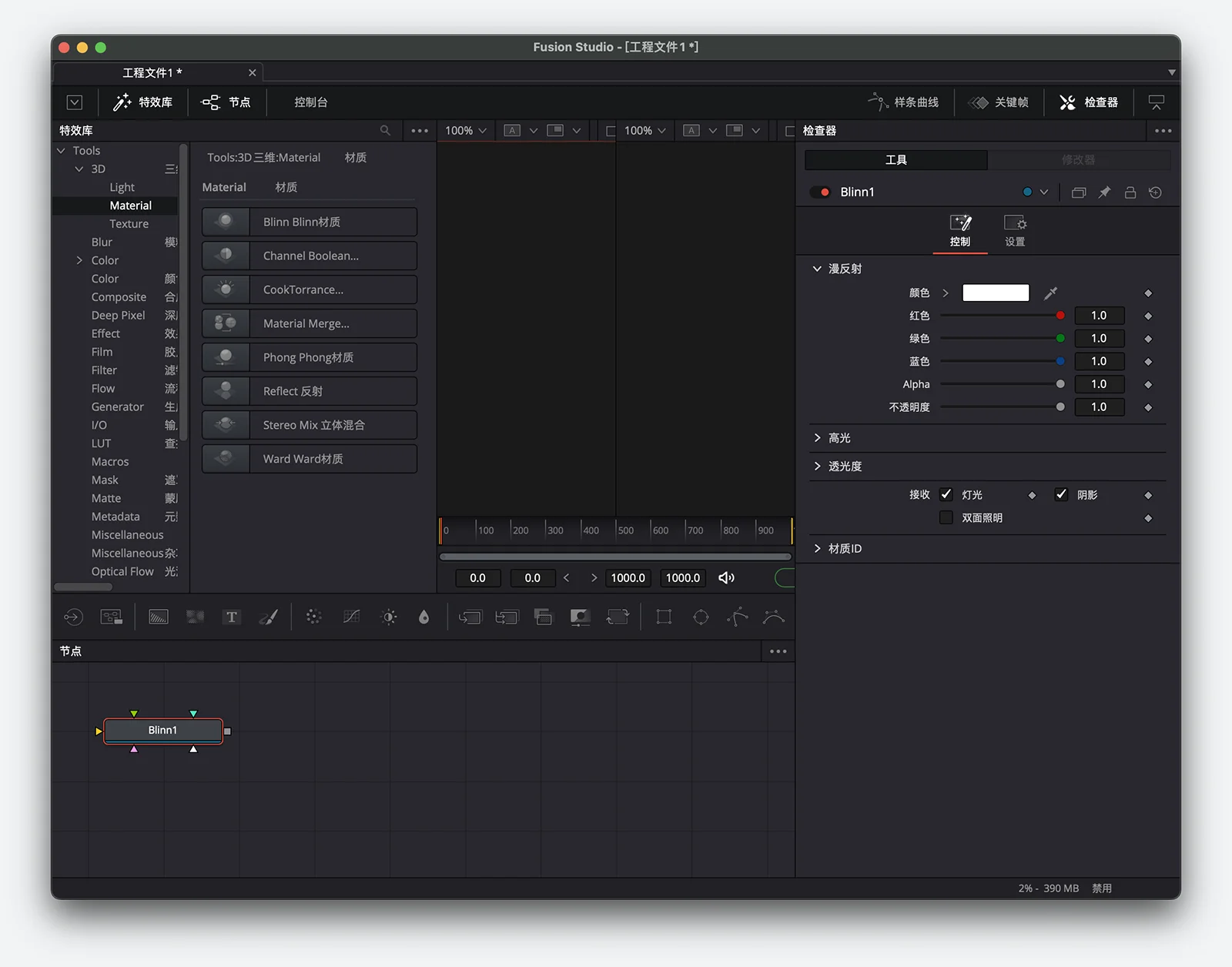Add the Phong Phong材质 tool
This screenshot has height=967, width=1232.
pyautogui.click(x=310, y=357)
